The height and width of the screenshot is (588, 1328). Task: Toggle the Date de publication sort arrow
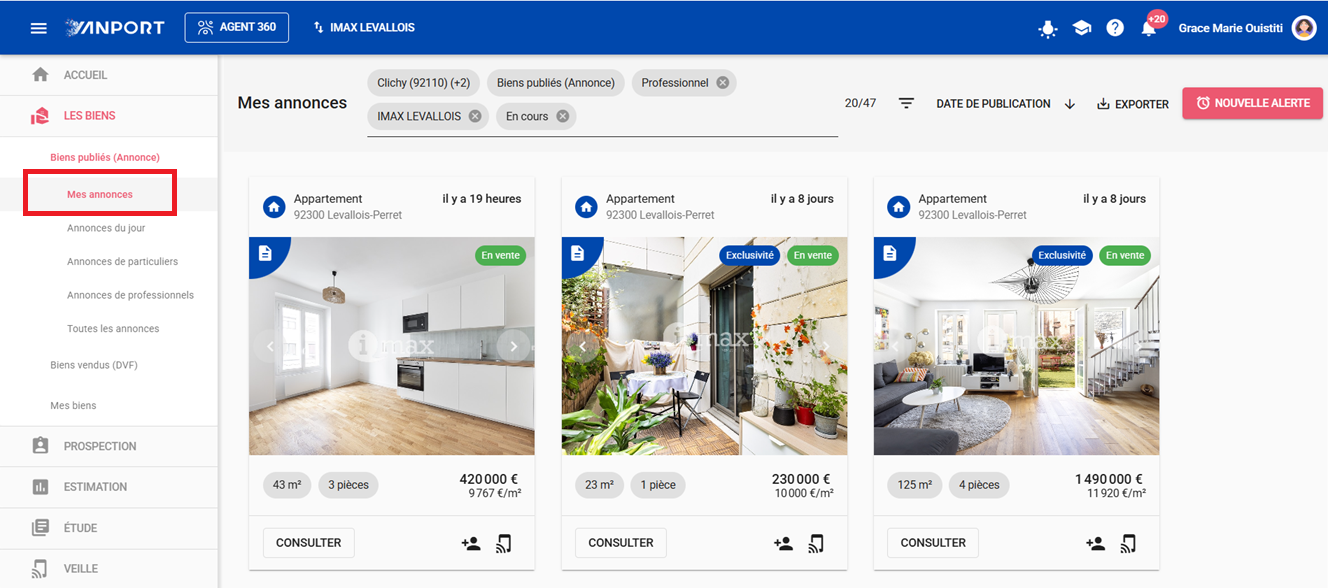[x=1070, y=104]
